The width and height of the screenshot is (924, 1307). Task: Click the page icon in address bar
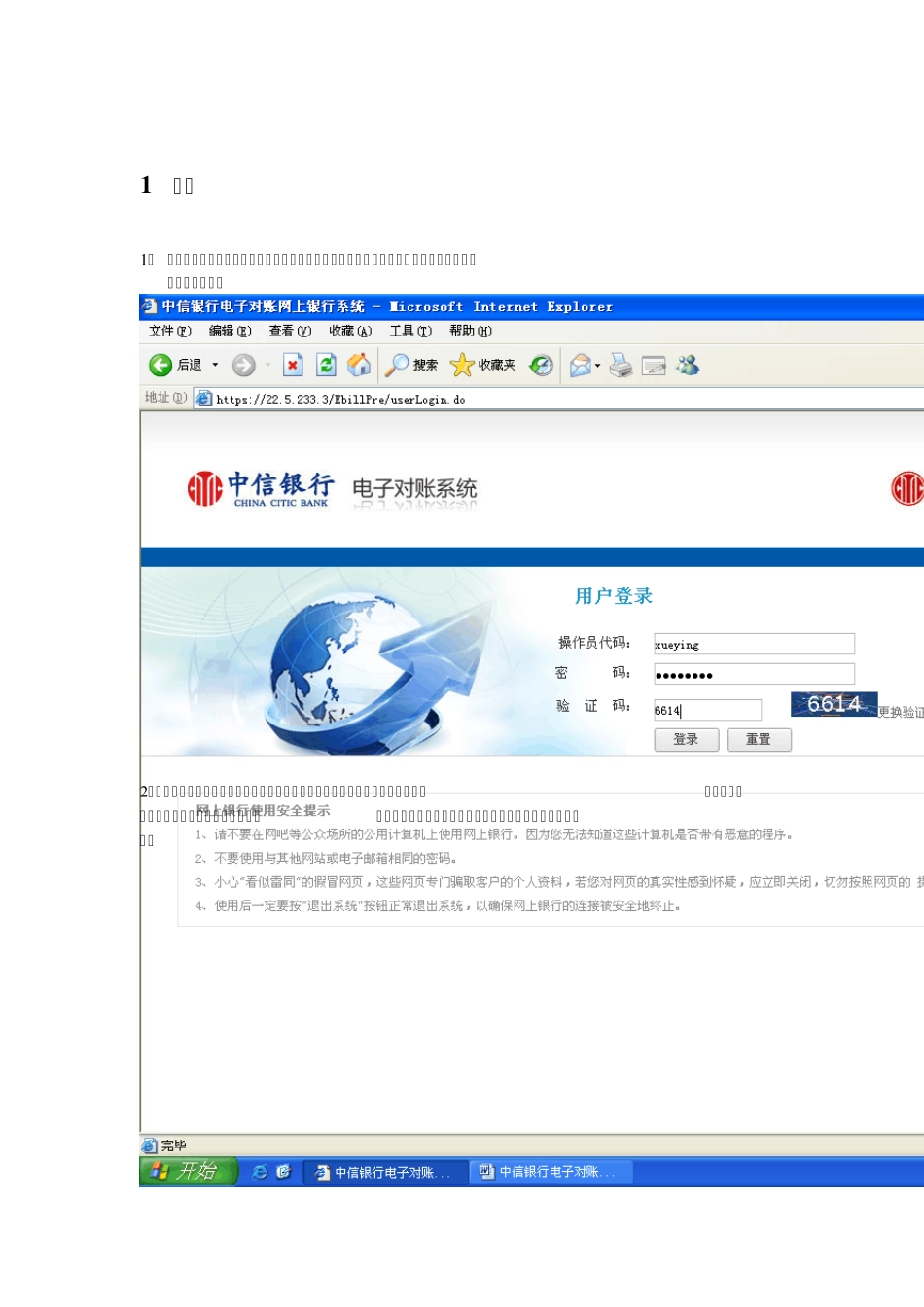203,398
